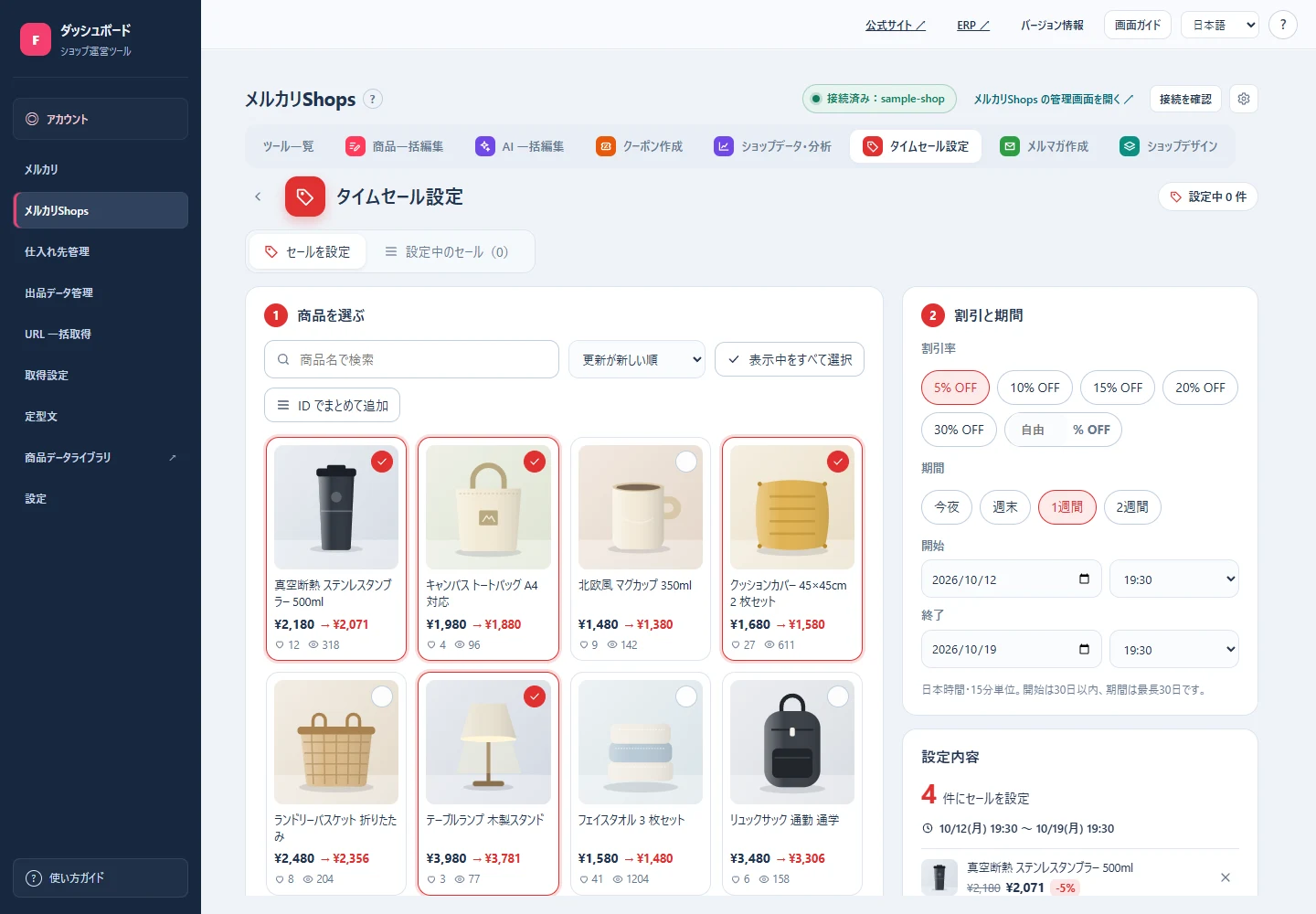Open the language dropdown showing 日本語
This screenshot has width=1316, height=914.
click(x=1220, y=25)
